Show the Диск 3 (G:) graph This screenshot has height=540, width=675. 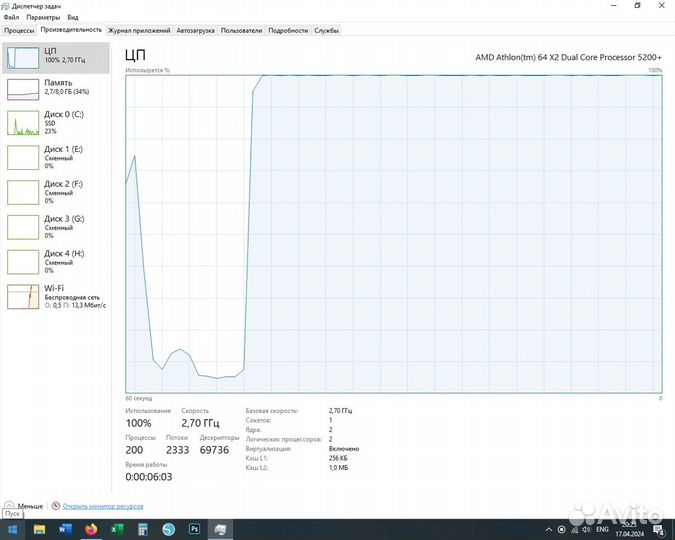point(55,227)
